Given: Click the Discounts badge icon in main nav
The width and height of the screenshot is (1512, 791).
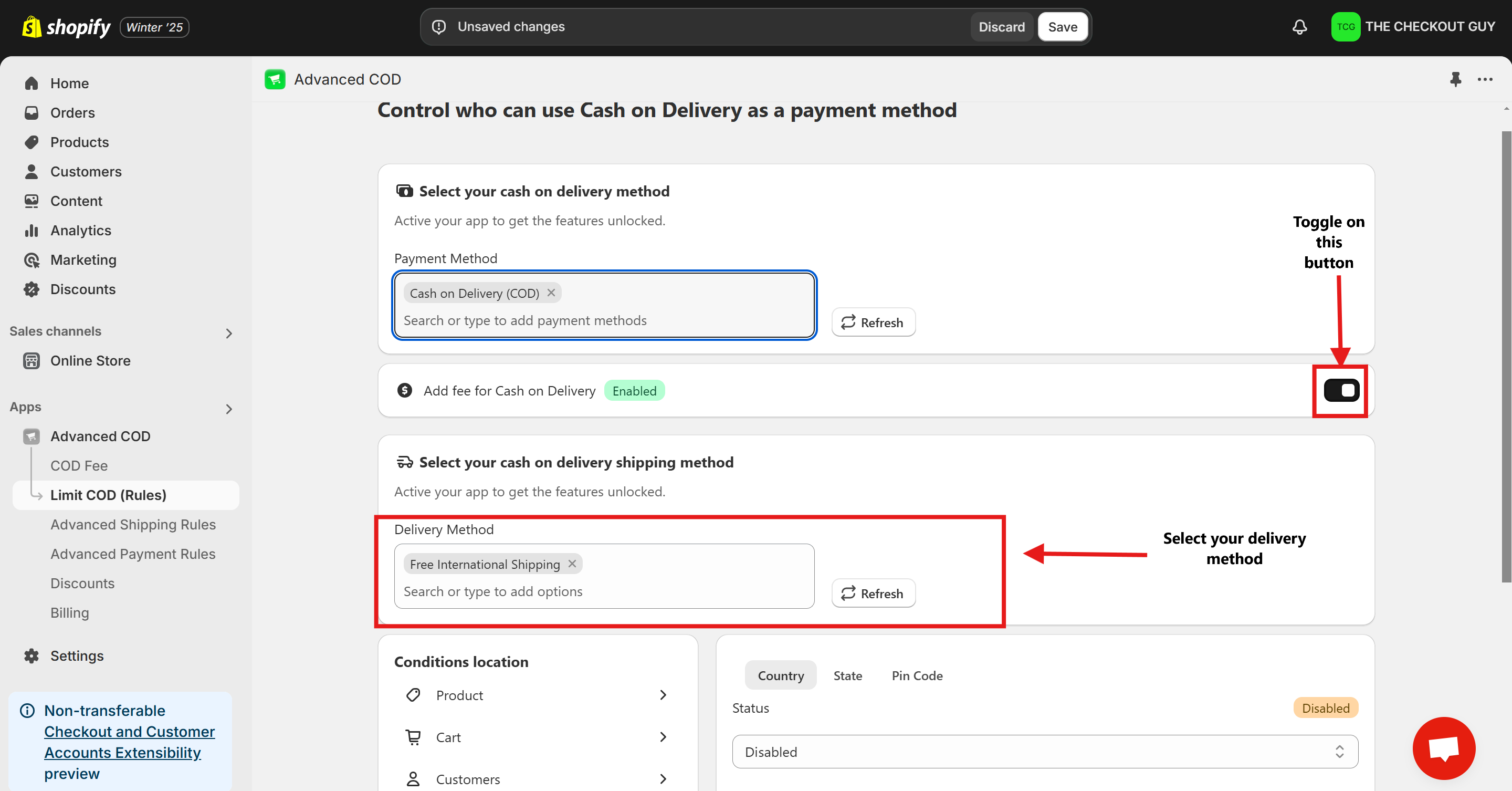Looking at the screenshot, I should coord(31,289).
